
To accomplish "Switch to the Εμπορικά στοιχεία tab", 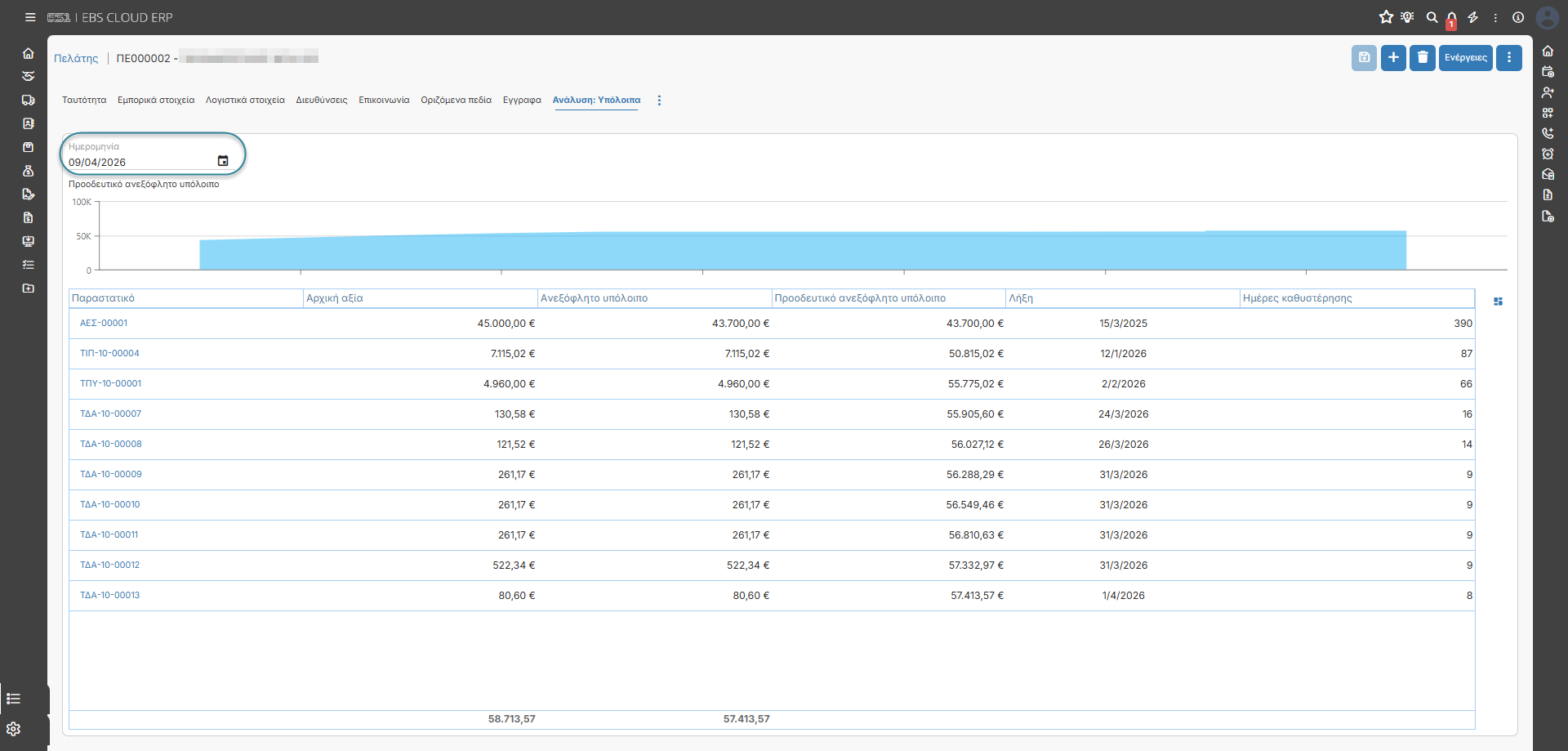I will point(156,101).
